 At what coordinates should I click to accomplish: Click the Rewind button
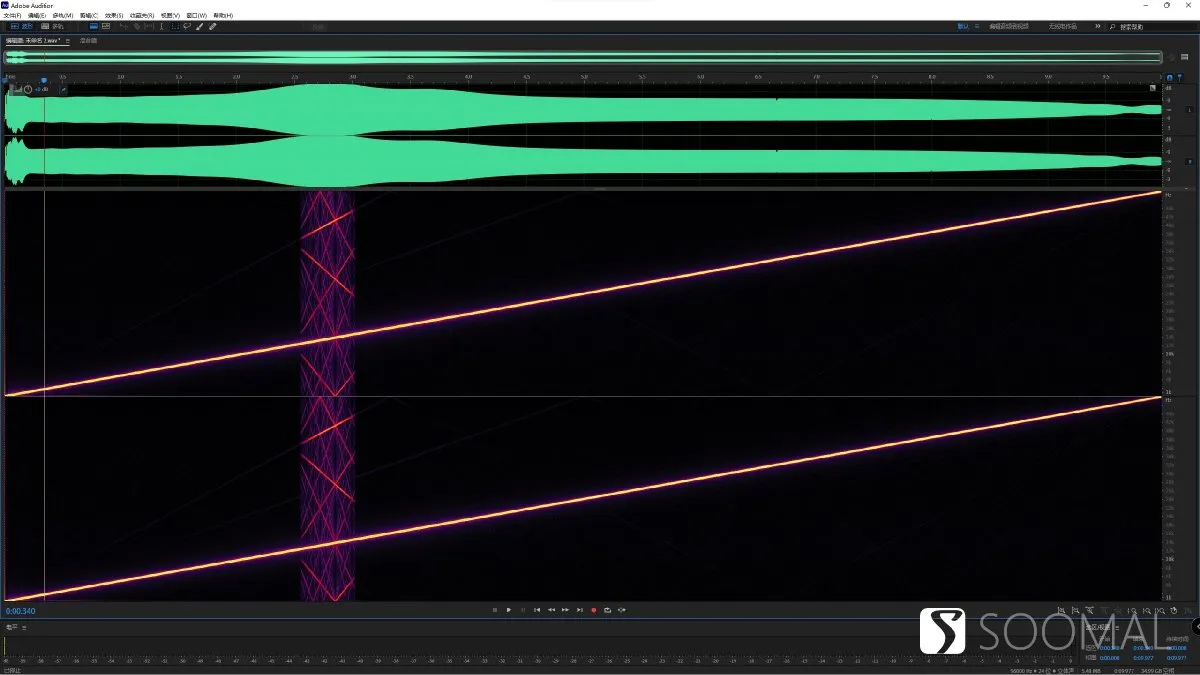pos(551,609)
